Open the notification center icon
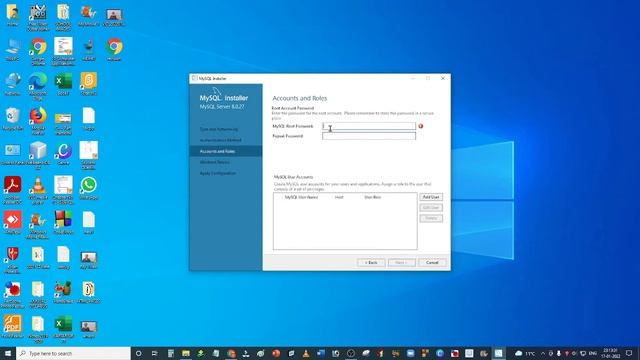The width and height of the screenshot is (640, 360). [x=629, y=353]
